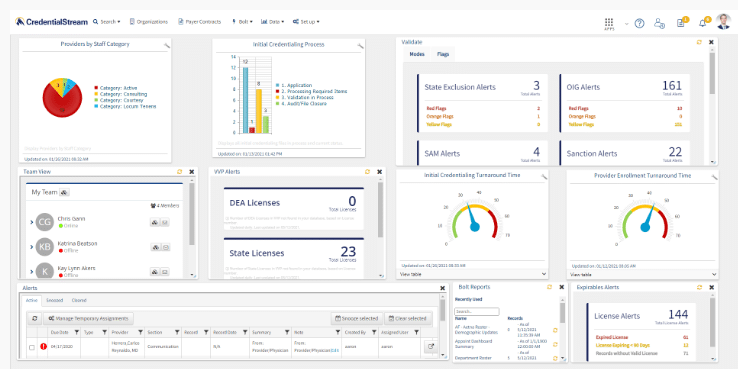Open the notifications bell icon
The height and width of the screenshot is (369, 738).
tap(702, 23)
